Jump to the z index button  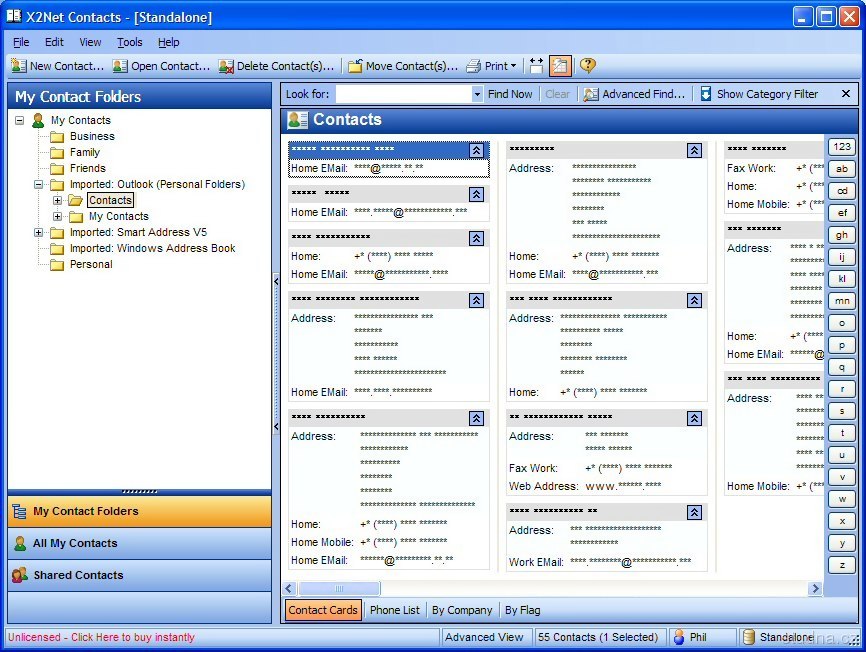coord(842,565)
